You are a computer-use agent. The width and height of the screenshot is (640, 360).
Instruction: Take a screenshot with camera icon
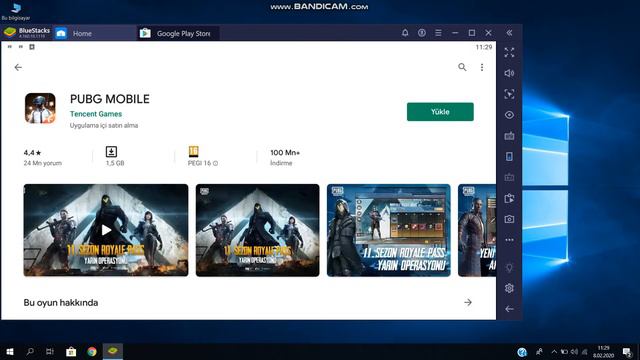pos(509,219)
